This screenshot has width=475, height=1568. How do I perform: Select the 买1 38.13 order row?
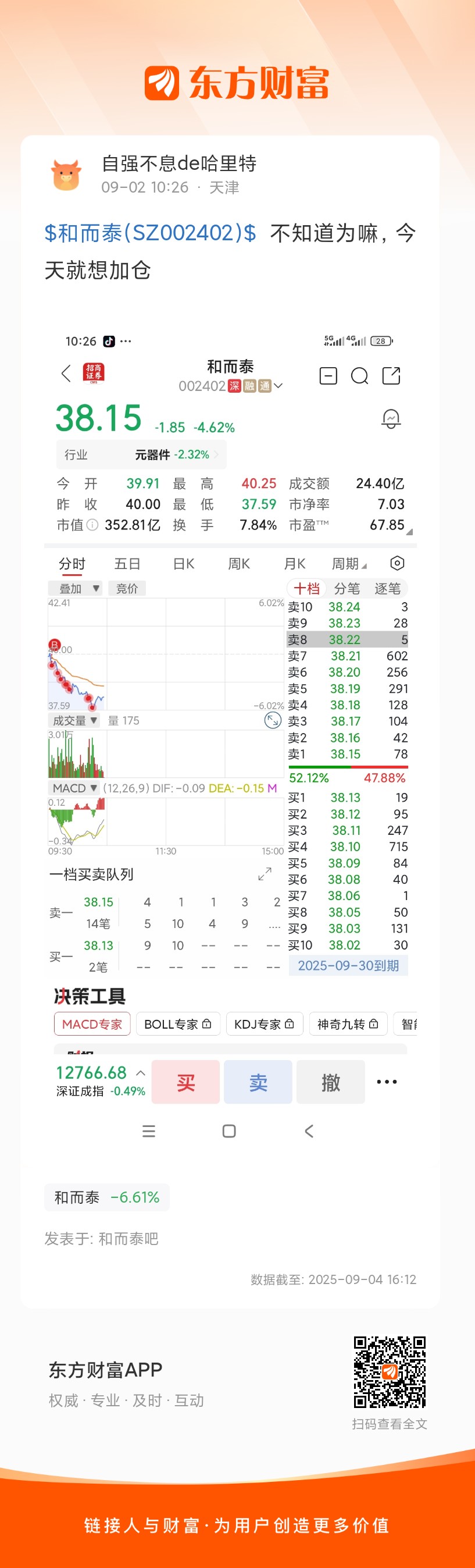tap(348, 798)
